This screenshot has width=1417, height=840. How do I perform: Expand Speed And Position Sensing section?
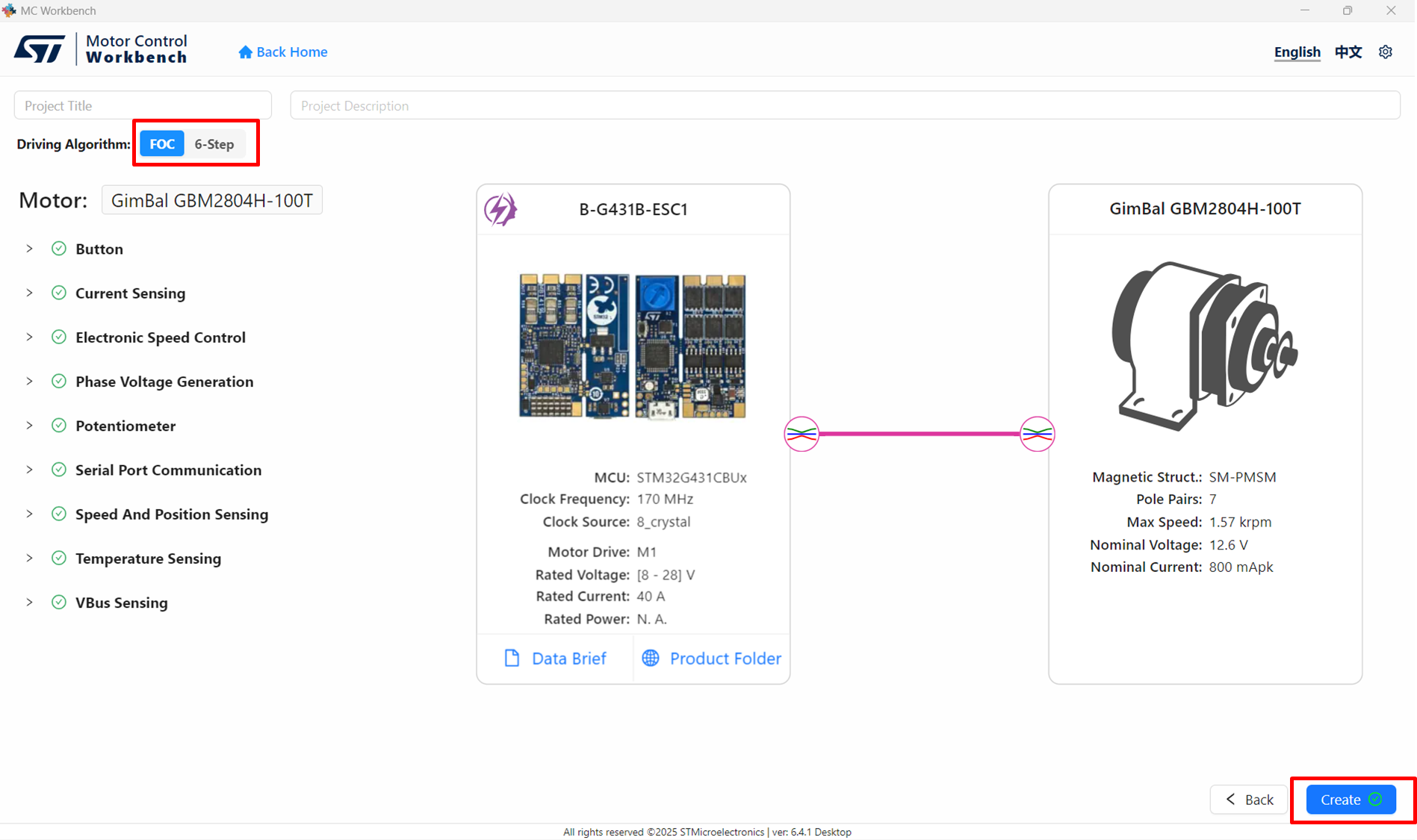coord(29,514)
